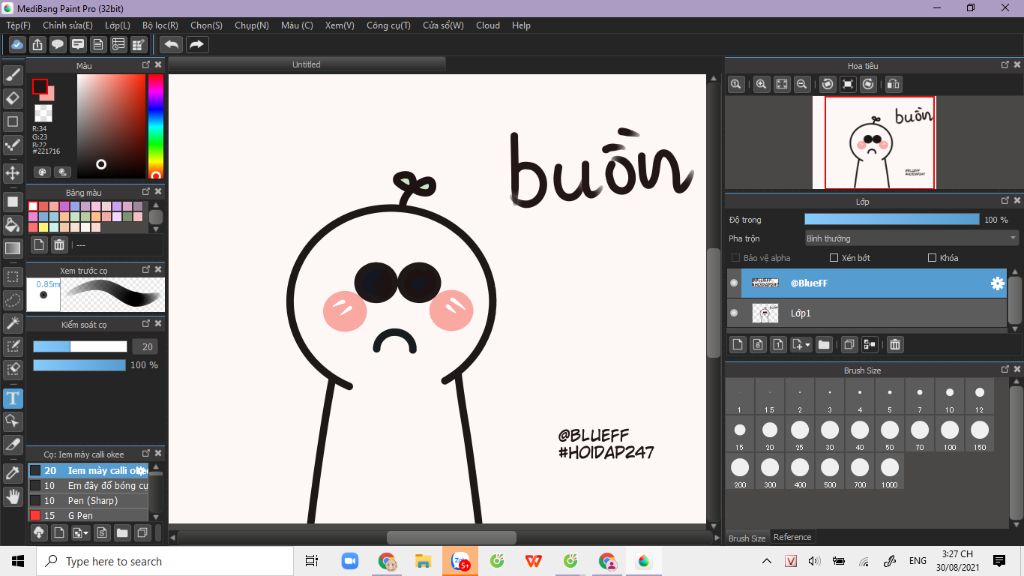Undock the Brush Size panel
Screen dimensions: 1024x576
tap(1005, 369)
